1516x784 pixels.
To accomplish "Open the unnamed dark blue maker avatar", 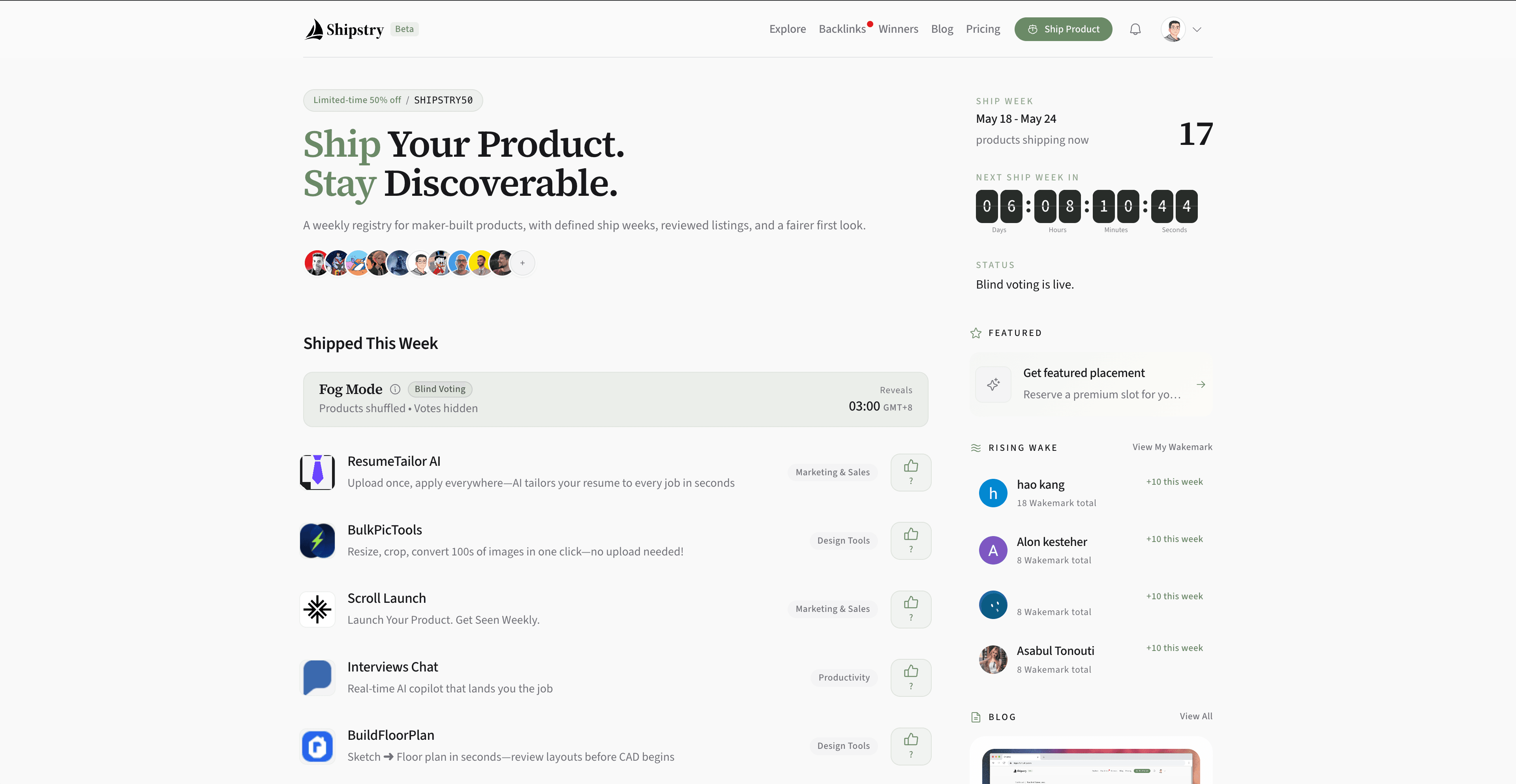I will (993, 605).
